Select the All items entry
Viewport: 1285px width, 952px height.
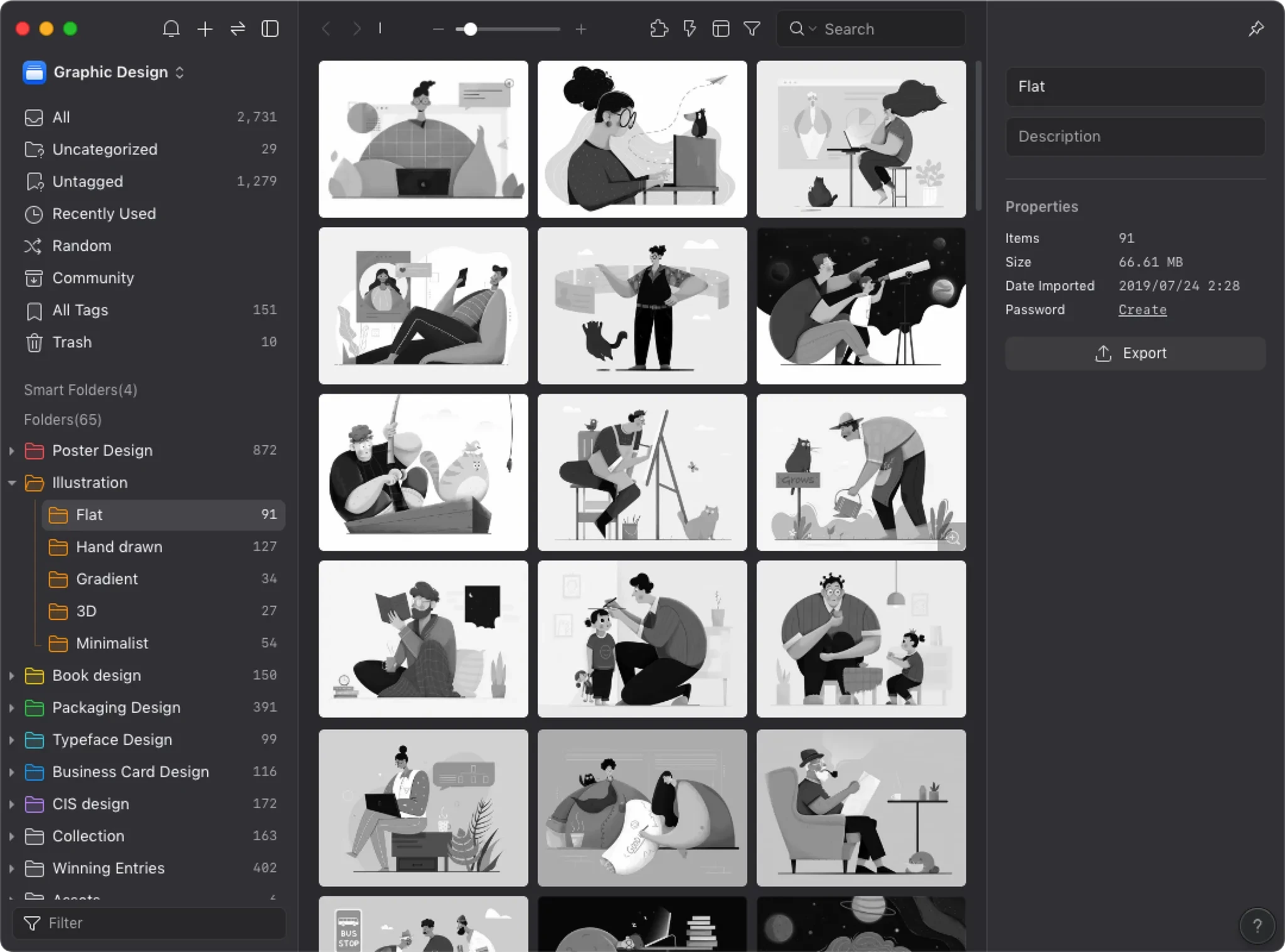tap(150, 117)
